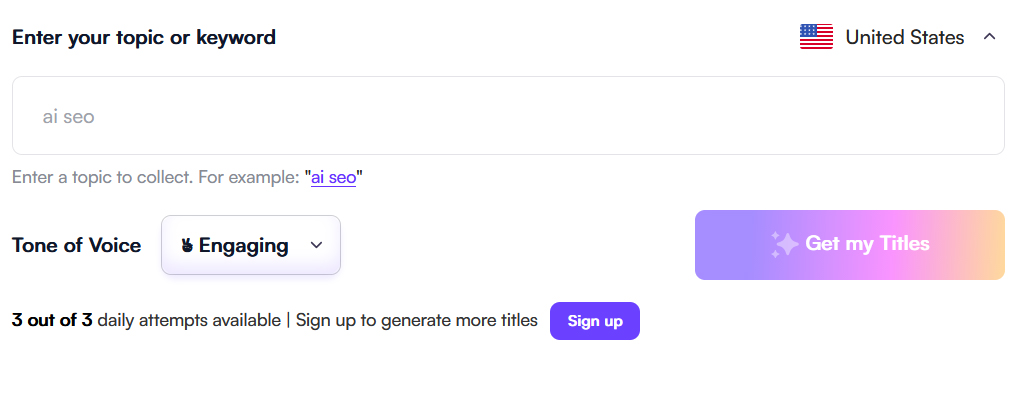Follow the "ai seo" example link

click(333, 178)
